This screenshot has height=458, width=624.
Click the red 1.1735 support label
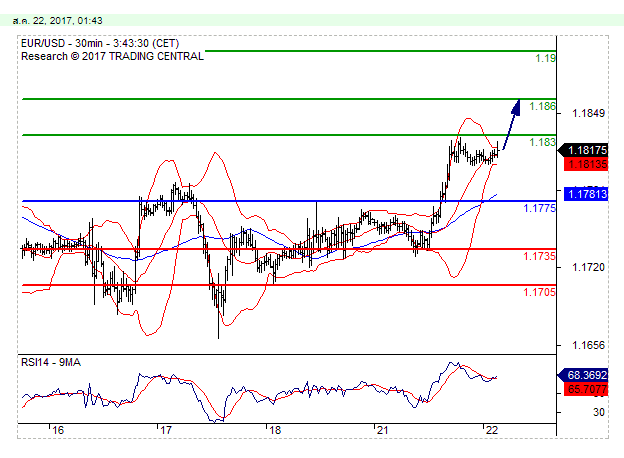[540, 257]
